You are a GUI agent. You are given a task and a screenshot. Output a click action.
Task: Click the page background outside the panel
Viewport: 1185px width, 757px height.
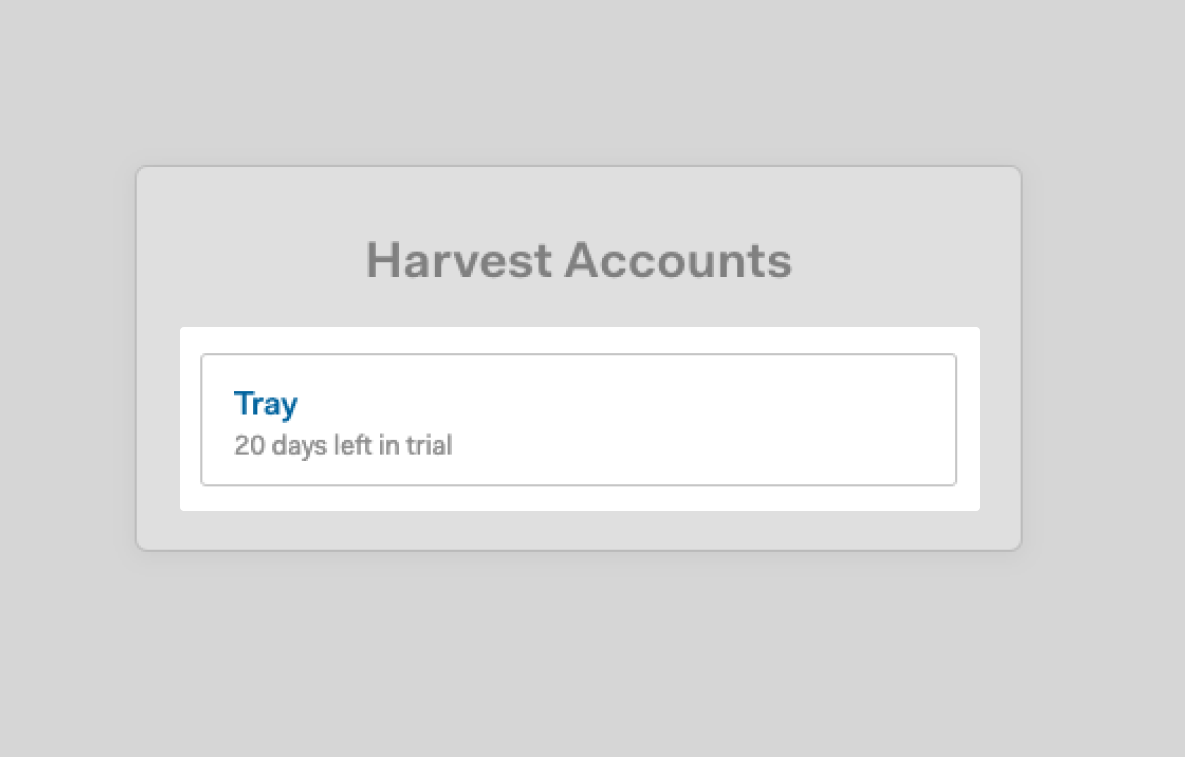[x=580, y=670]
